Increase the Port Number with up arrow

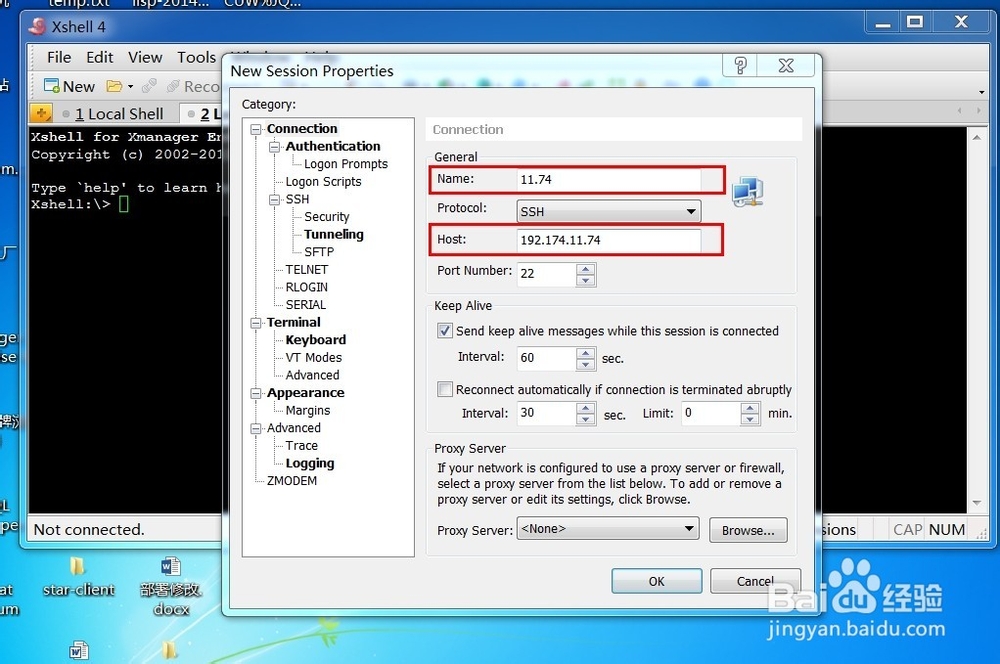click(x=585, y=269)
